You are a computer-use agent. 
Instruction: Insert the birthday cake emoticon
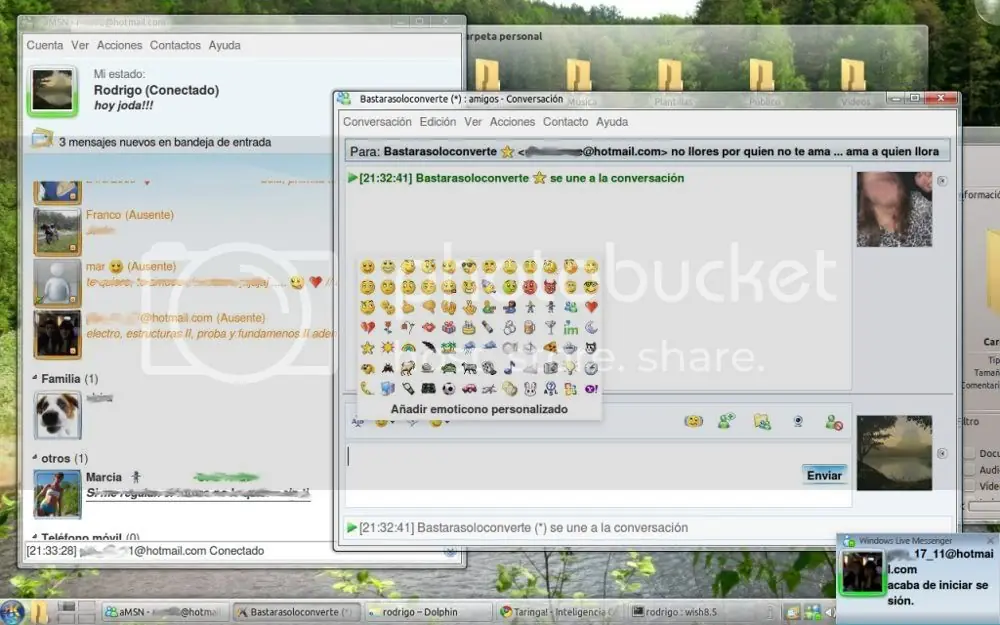[469, 328]
